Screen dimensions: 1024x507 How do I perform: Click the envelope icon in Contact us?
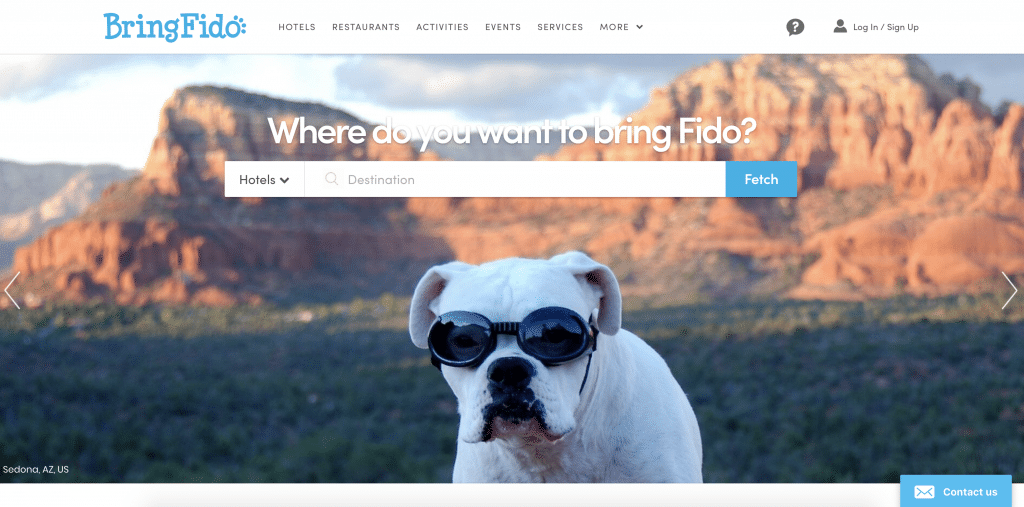tap(924, 492)
